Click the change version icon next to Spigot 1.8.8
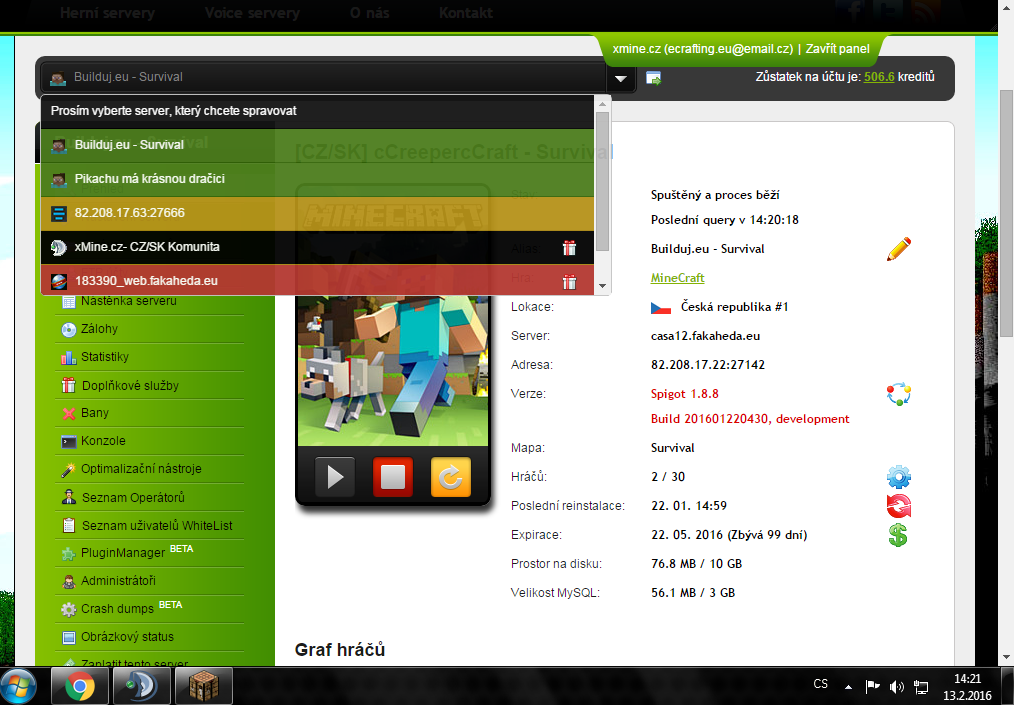The image size is (1014, 705). tap(899, 394)
